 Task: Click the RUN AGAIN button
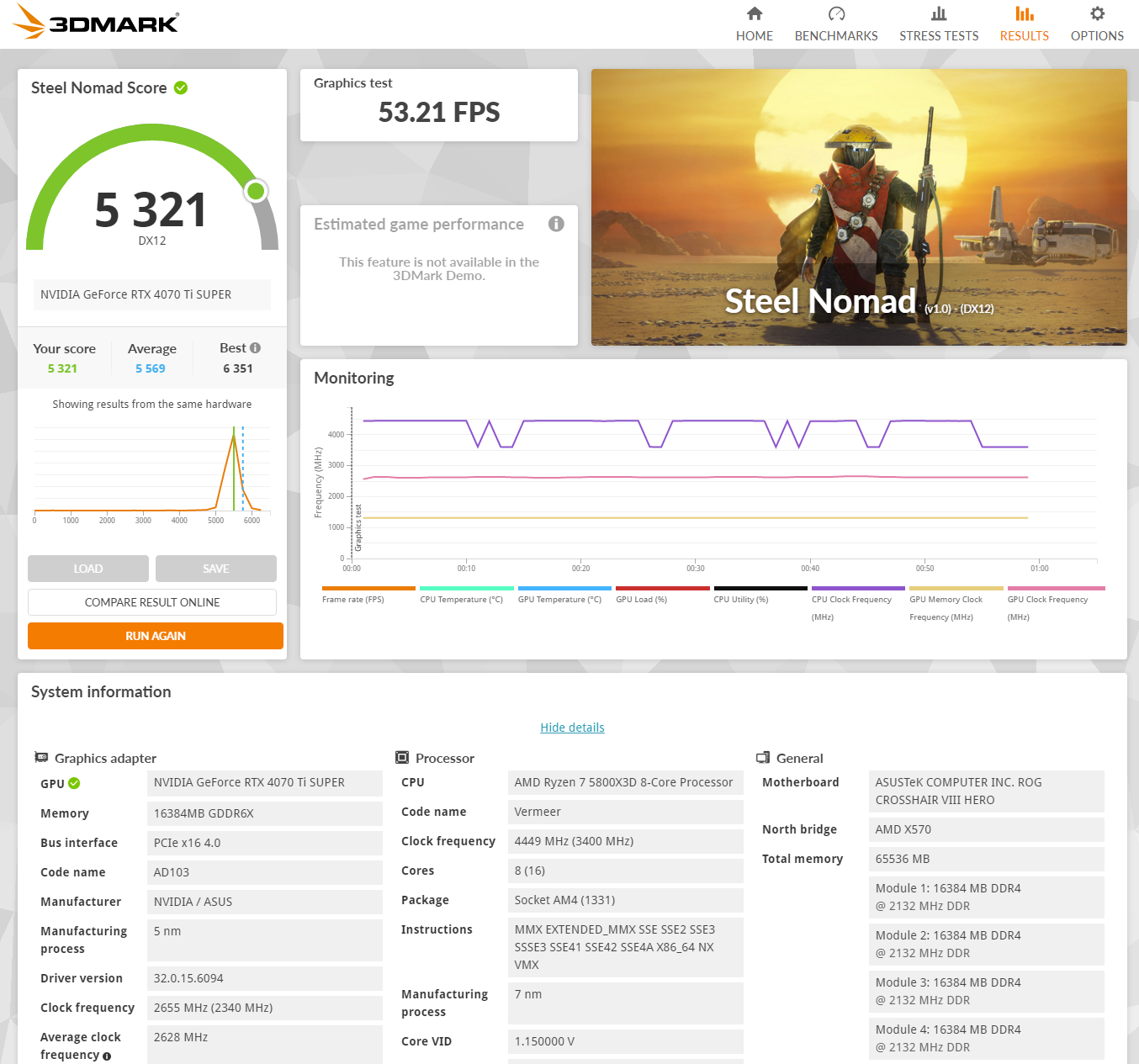coord(156,636)
